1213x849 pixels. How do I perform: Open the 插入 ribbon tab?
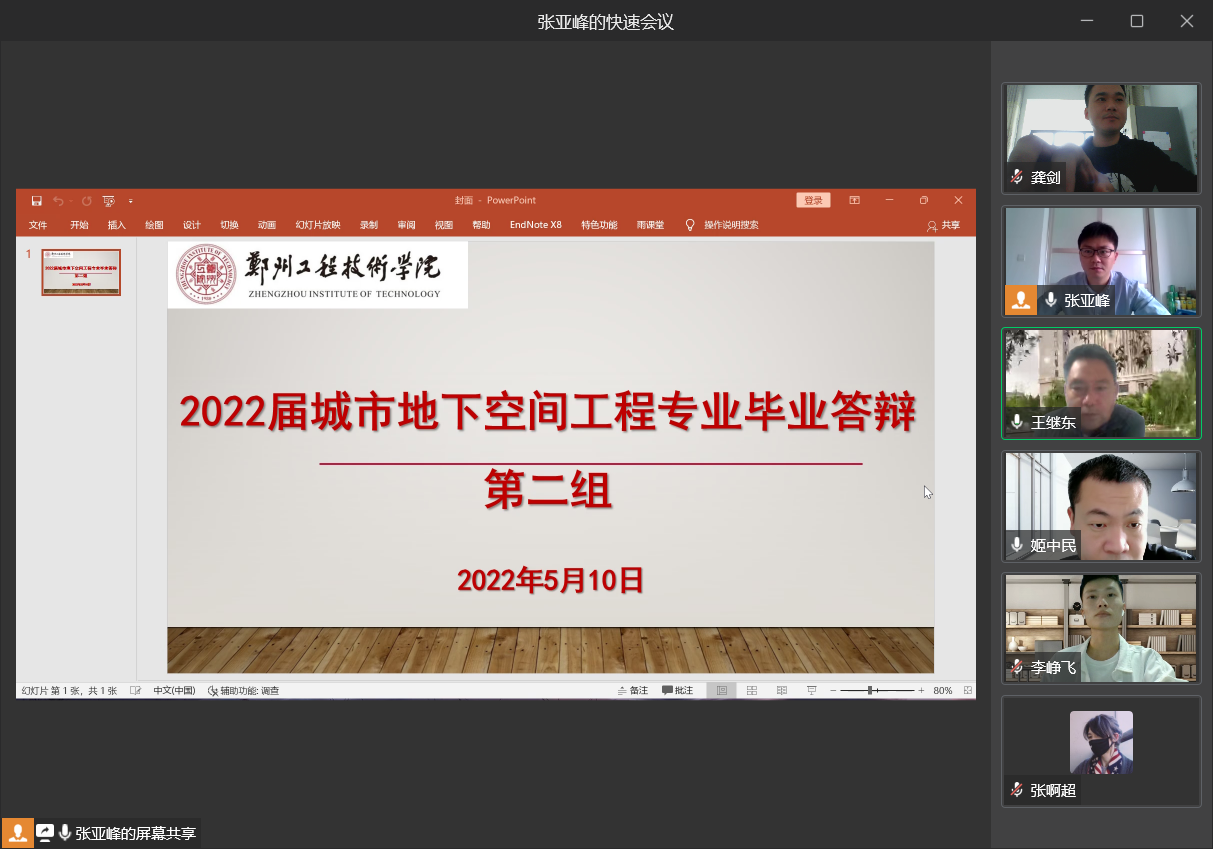117,225
